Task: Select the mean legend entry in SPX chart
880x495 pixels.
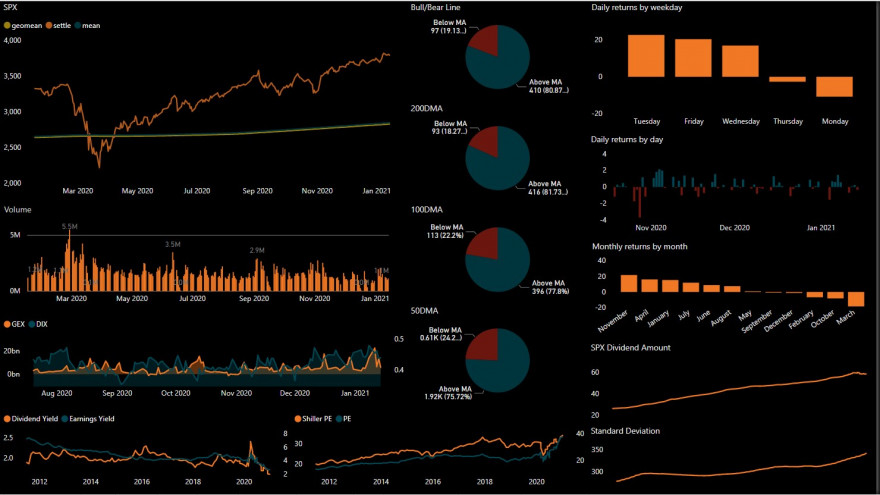Action: click(x=87, y=25)
